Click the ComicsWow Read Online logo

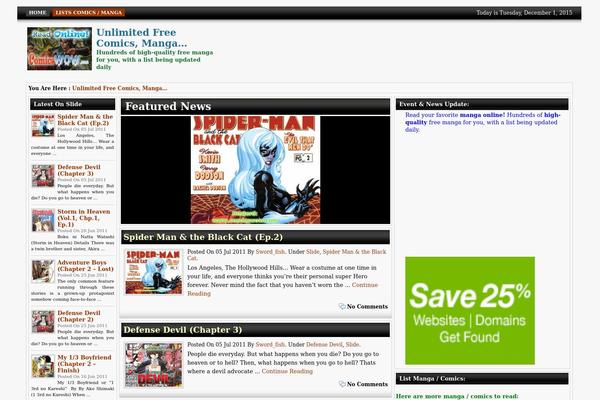tap(59, 49)
